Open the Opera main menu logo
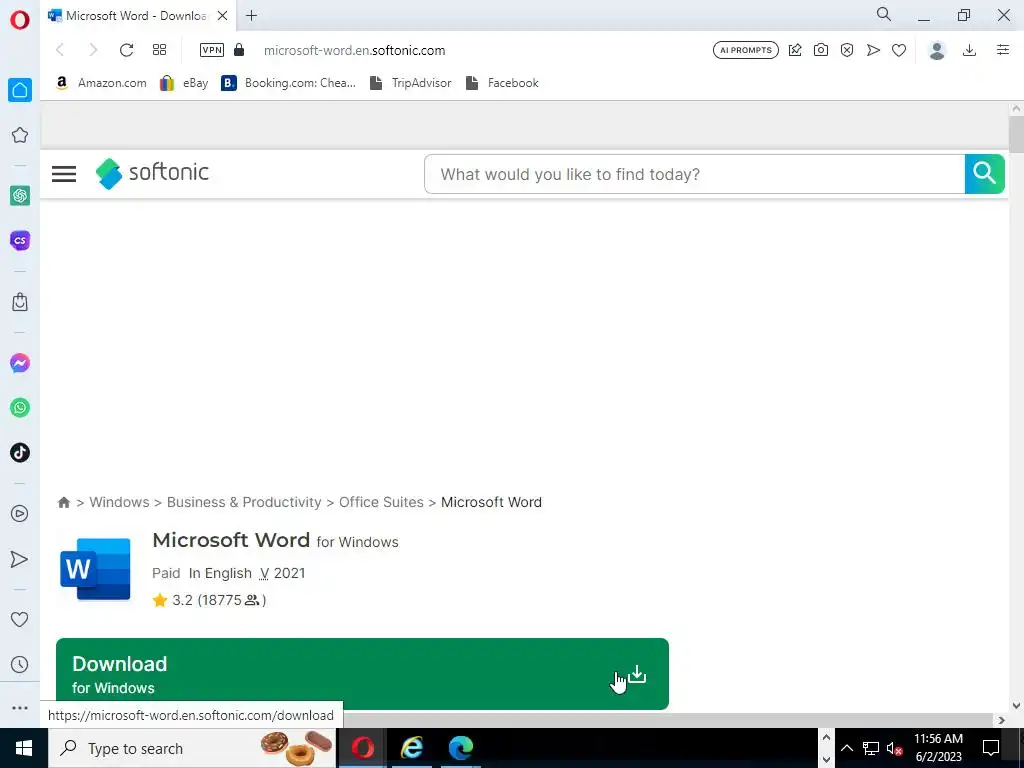 [x=20, y=20]
